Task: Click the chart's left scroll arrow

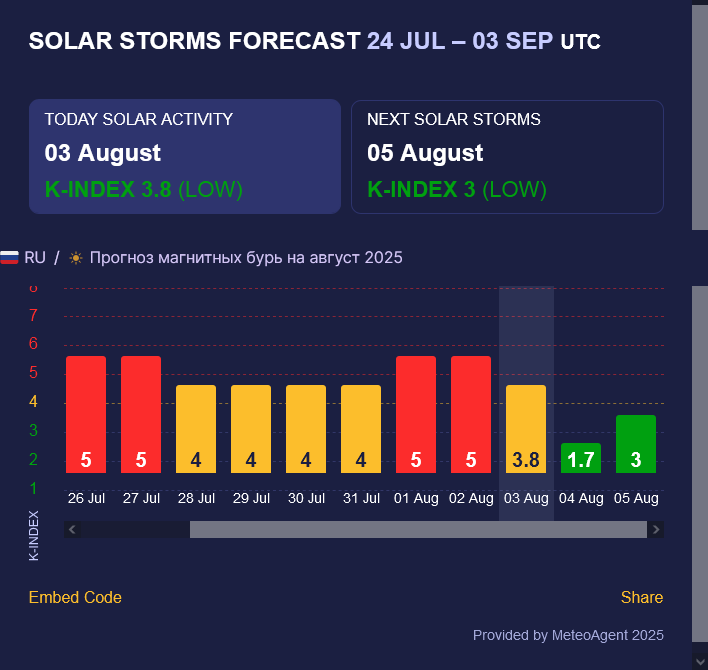Action: tap(72, 529)
